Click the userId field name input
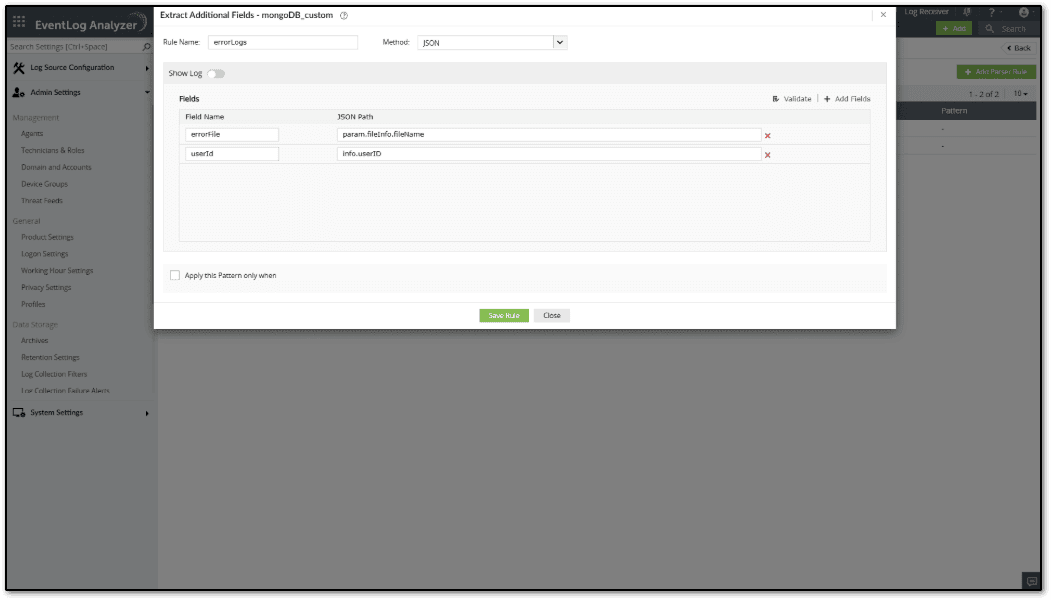The image size is (1051, 600). (x=231, y=154)
